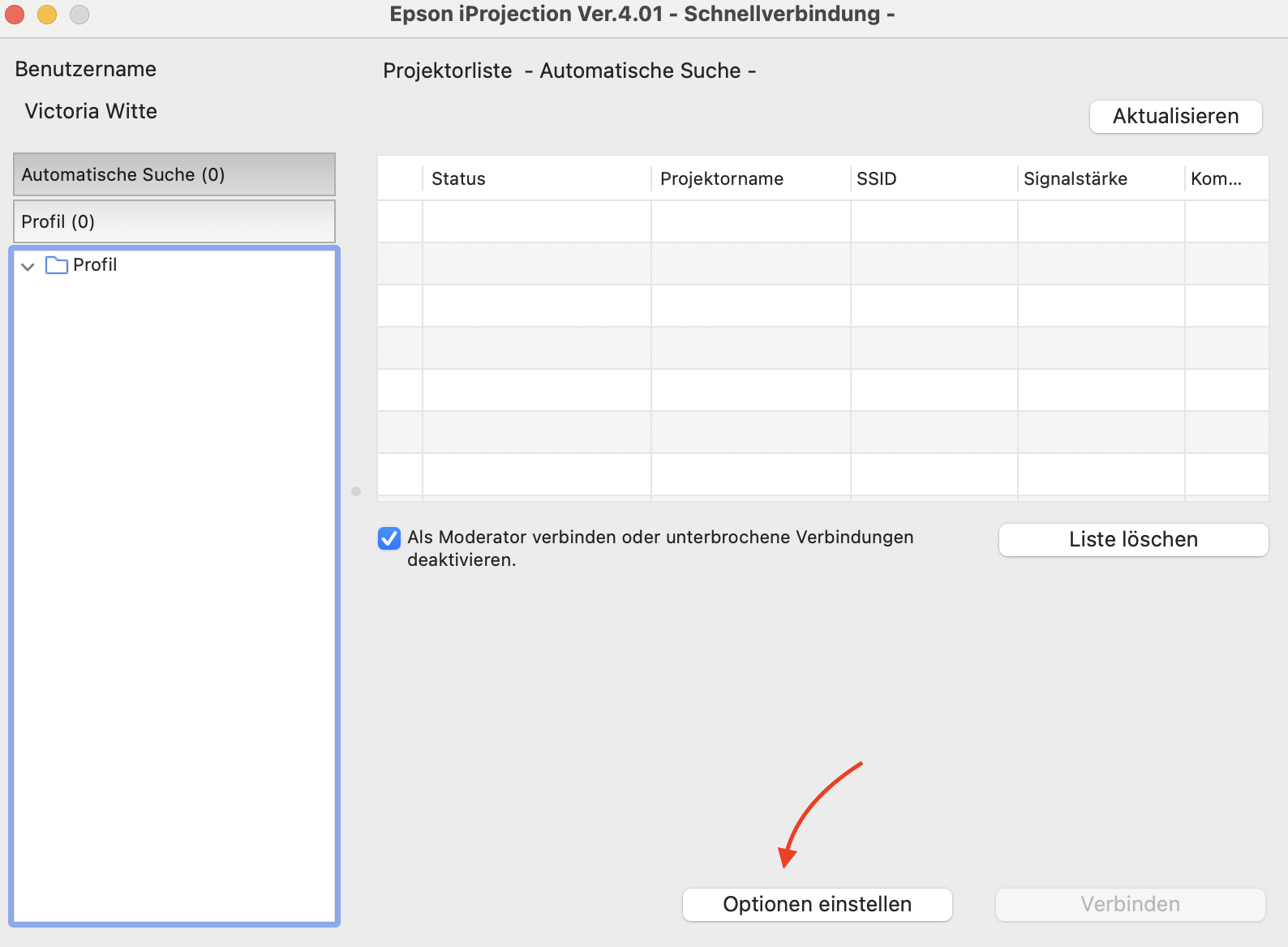The width and height of the screenshot is (1288, 947).
Task: Click the yellow minimize window button
Action: (47, 15)
